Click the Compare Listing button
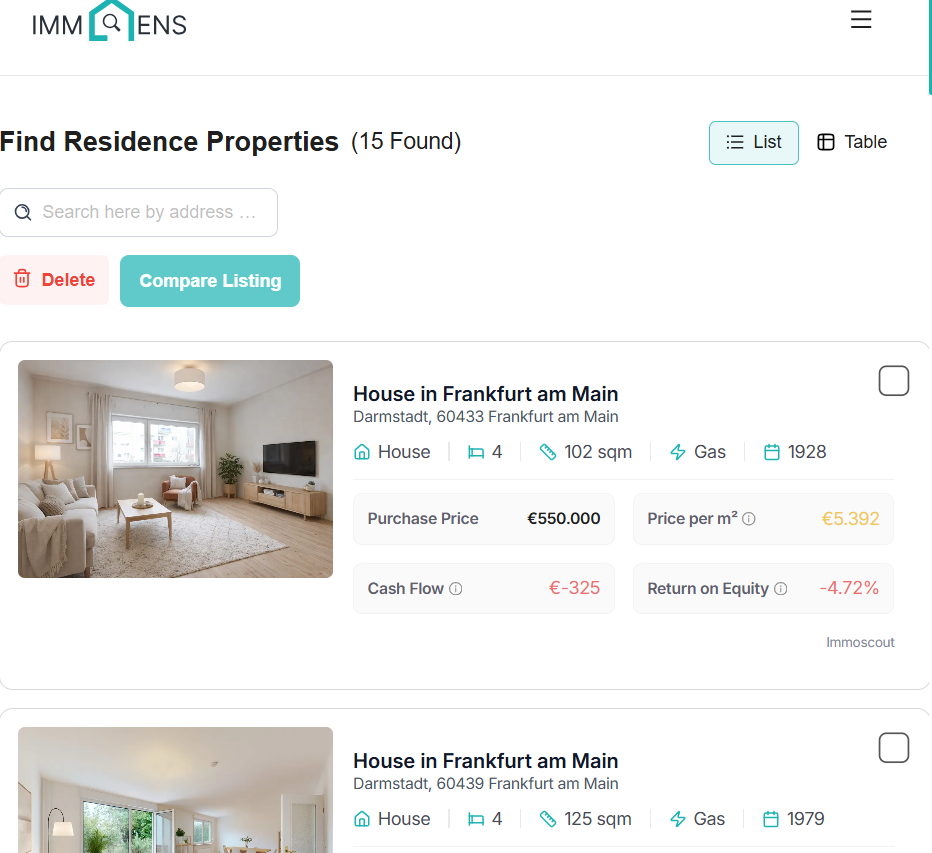This screenshot has width=932, height=853. 210,281
